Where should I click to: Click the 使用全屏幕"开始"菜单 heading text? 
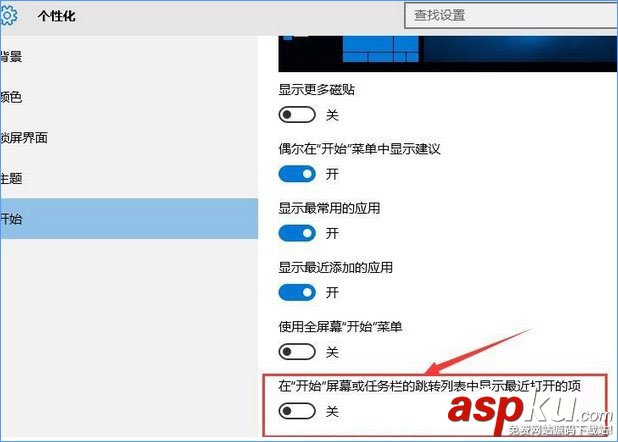340,326
